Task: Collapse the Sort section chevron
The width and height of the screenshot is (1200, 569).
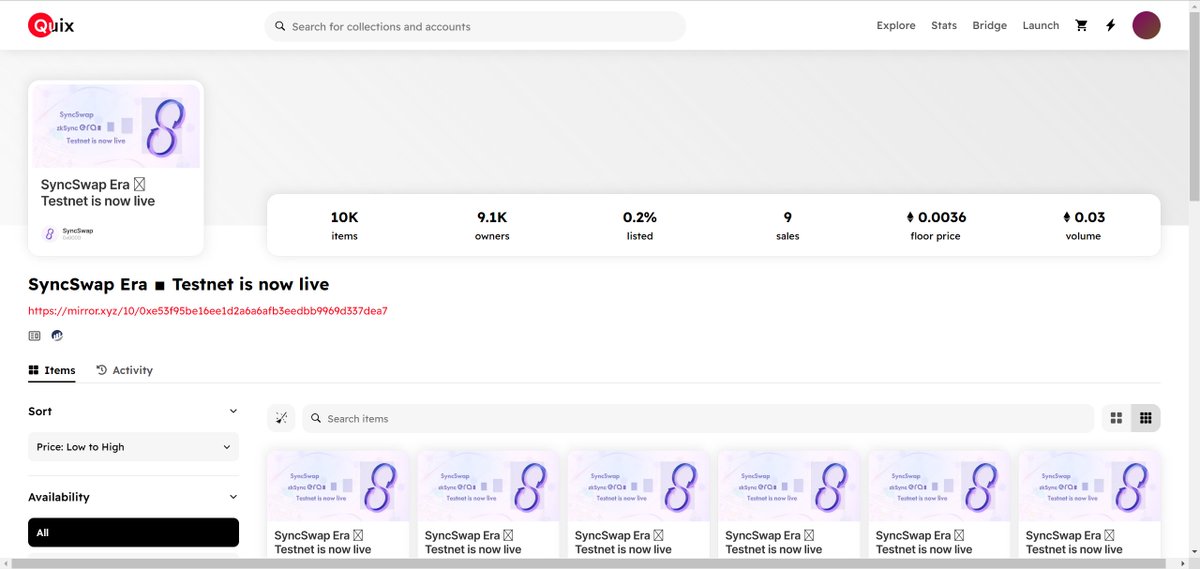Action: click(x=233, y=411)
